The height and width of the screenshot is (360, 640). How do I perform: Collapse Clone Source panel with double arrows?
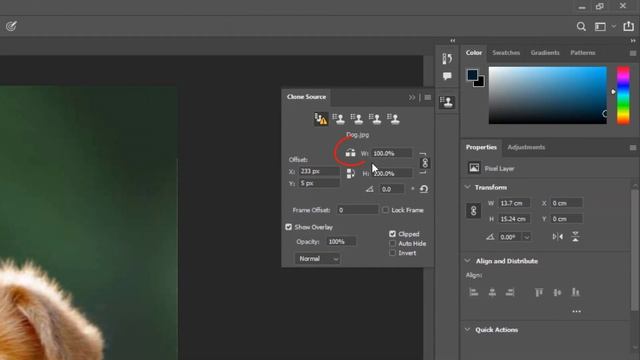411,97
